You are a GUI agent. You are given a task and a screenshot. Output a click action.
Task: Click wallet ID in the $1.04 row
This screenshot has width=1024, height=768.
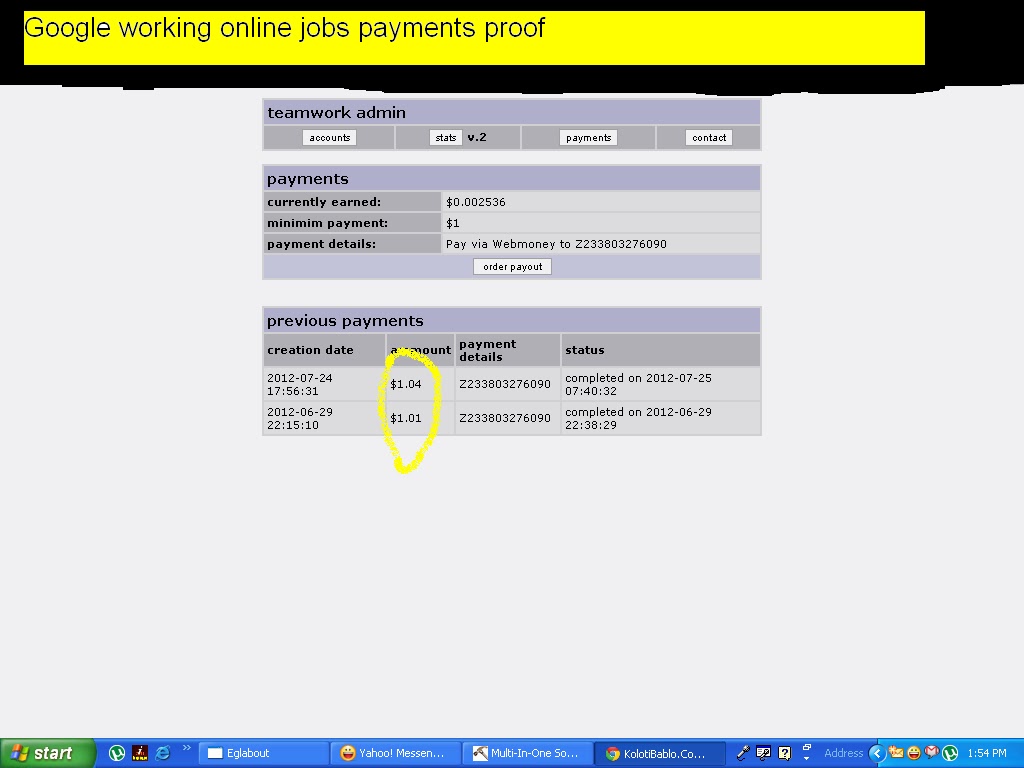coord(505,384)
